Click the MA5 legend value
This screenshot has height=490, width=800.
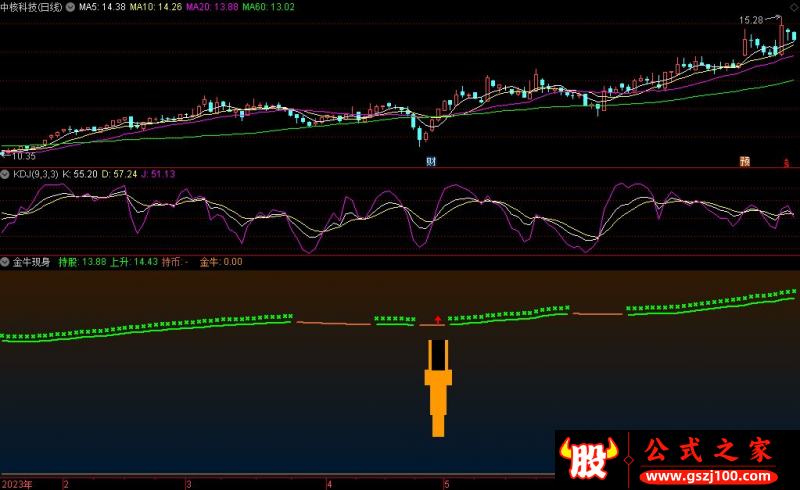(x=102, y=7)
